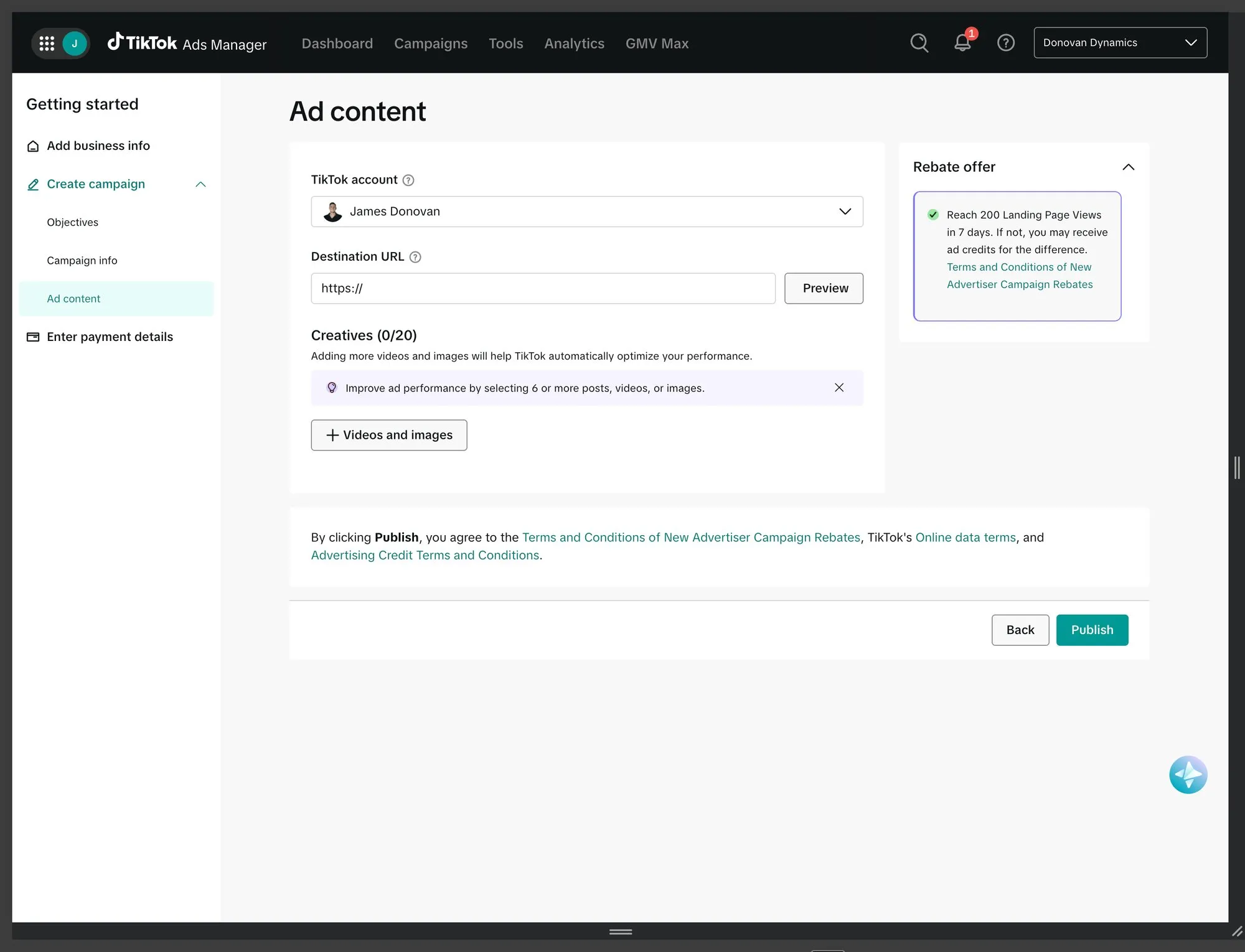Open the Tools menu
Image resolution: width=1245 pixels, height=952 pixels.
point(506,44)
